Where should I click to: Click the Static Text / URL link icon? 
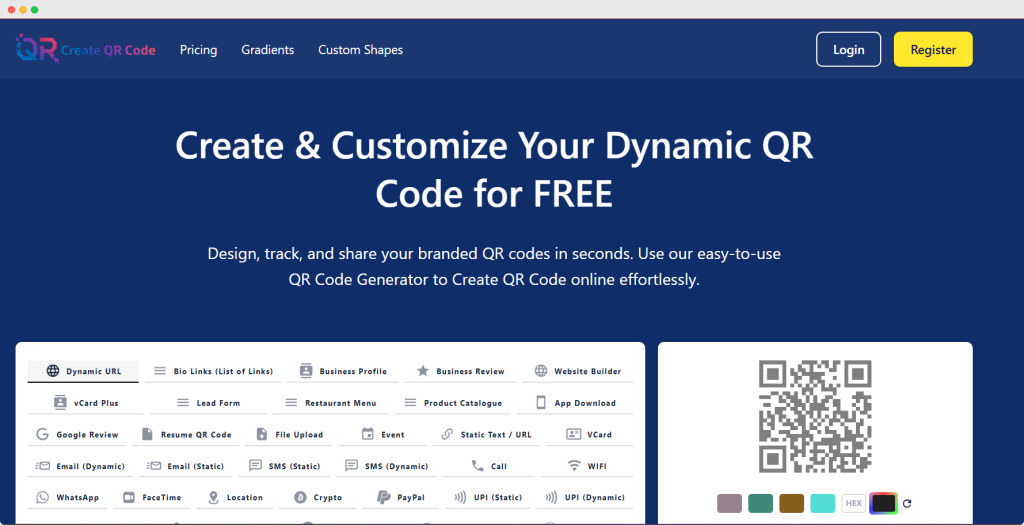click(447, 434)
